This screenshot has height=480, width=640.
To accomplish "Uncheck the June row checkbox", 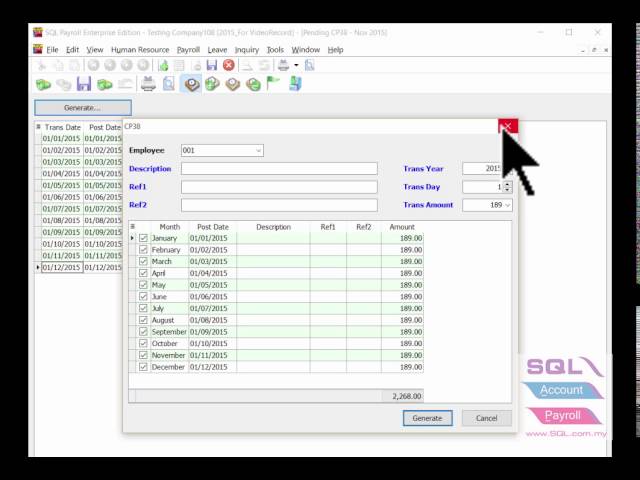I will [x=143, y=296].
